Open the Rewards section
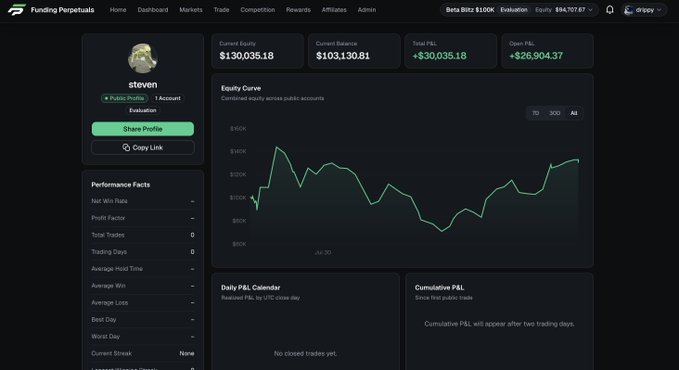This screenshot has width=679, height=370. click(x=298, y=10)
